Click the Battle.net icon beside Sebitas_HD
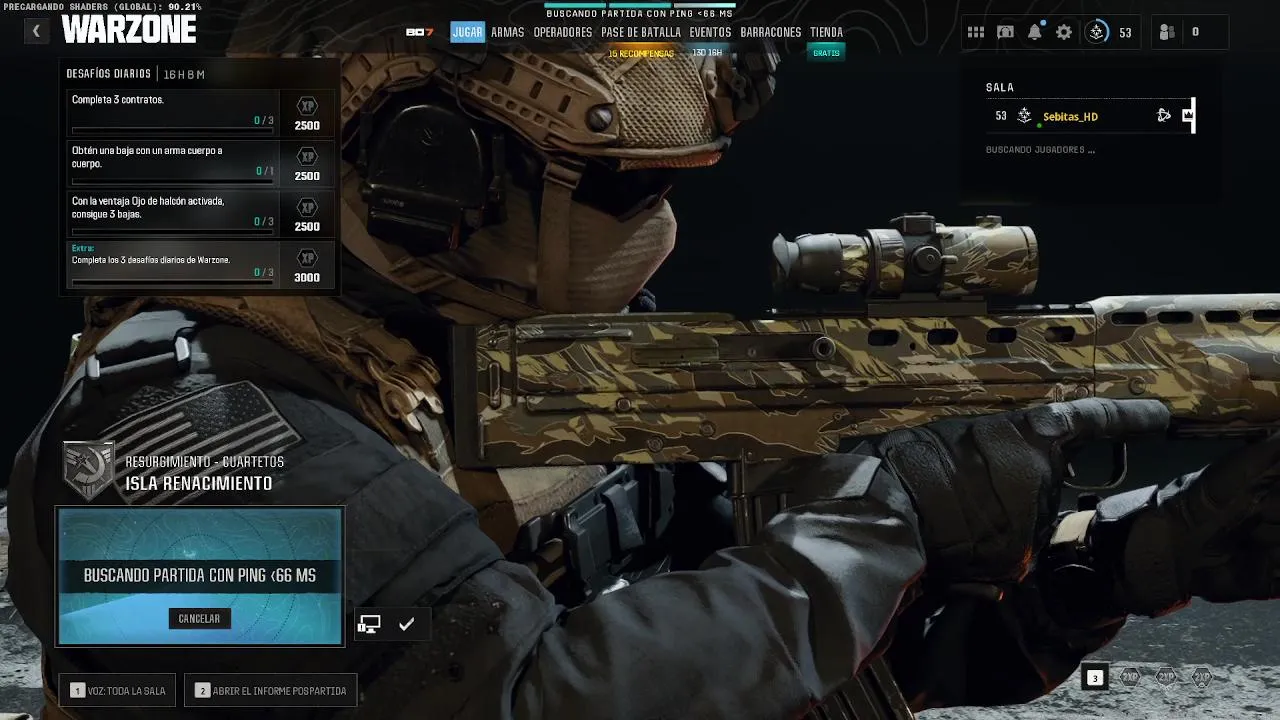The height and width of the screenshot is (720, 1280). pos(1164,115)
